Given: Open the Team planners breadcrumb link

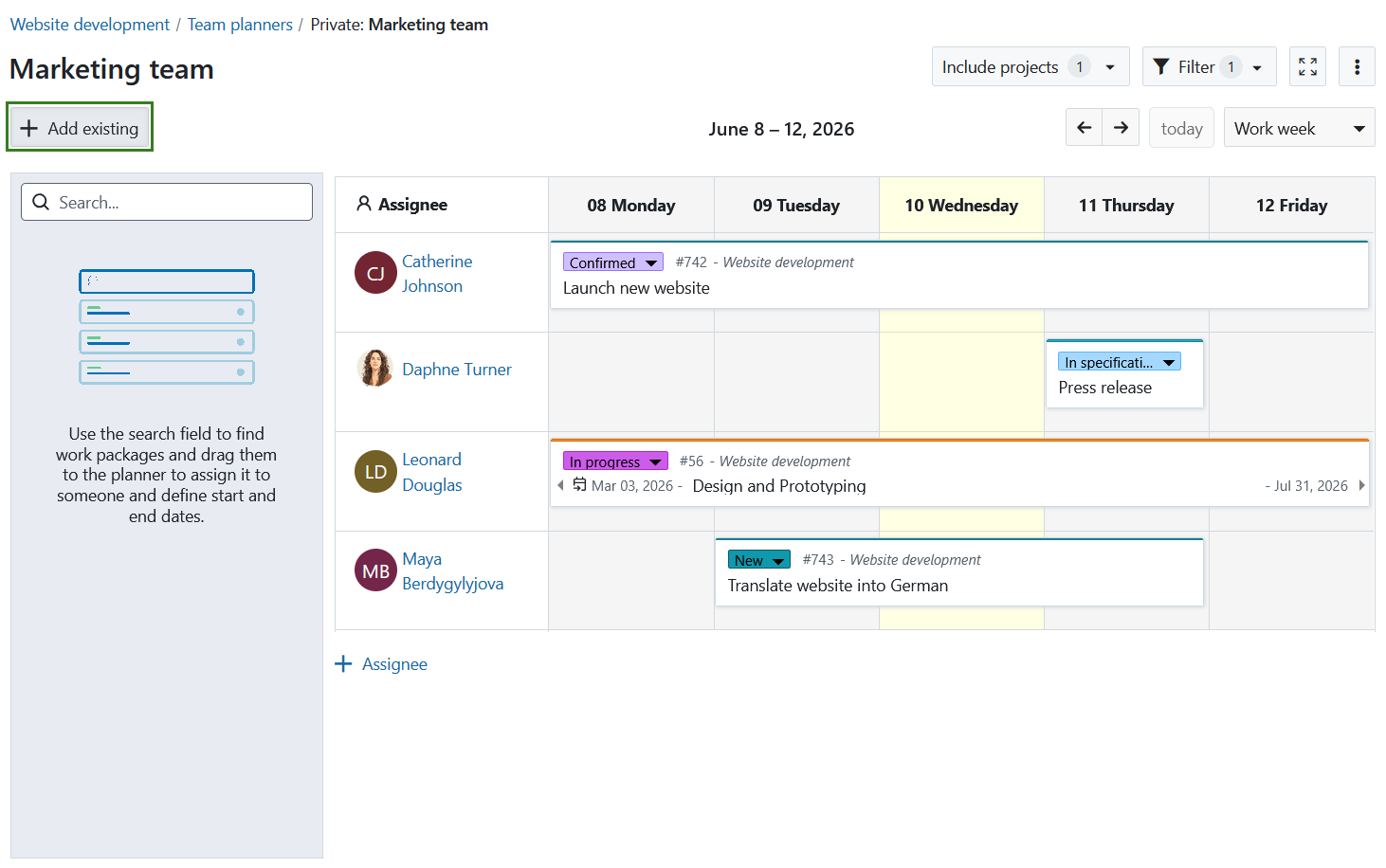Looking at the screenshot, I should click(x=240, y=25).
